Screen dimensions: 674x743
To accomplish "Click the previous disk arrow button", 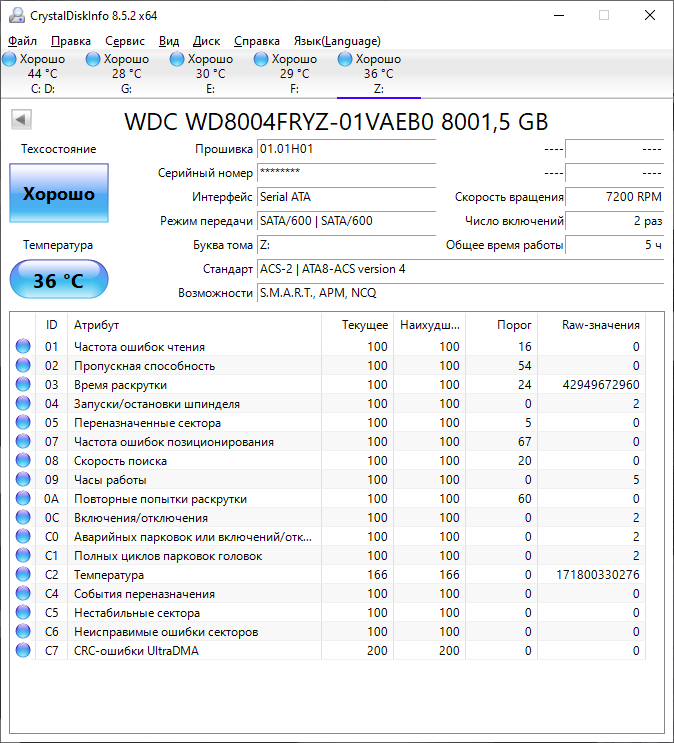I will click(21, 119).
